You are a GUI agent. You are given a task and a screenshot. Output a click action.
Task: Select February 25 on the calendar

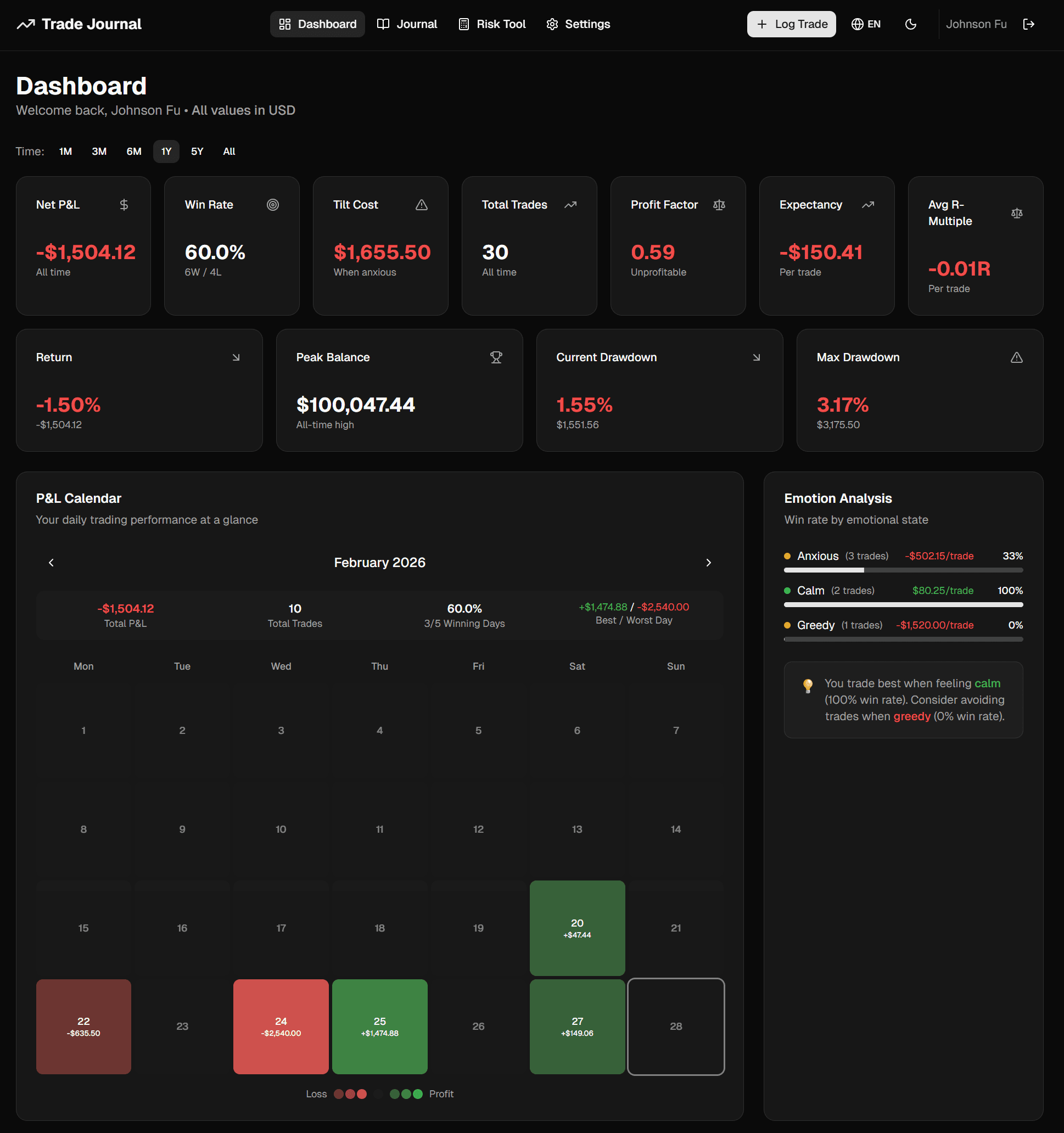379,1027
